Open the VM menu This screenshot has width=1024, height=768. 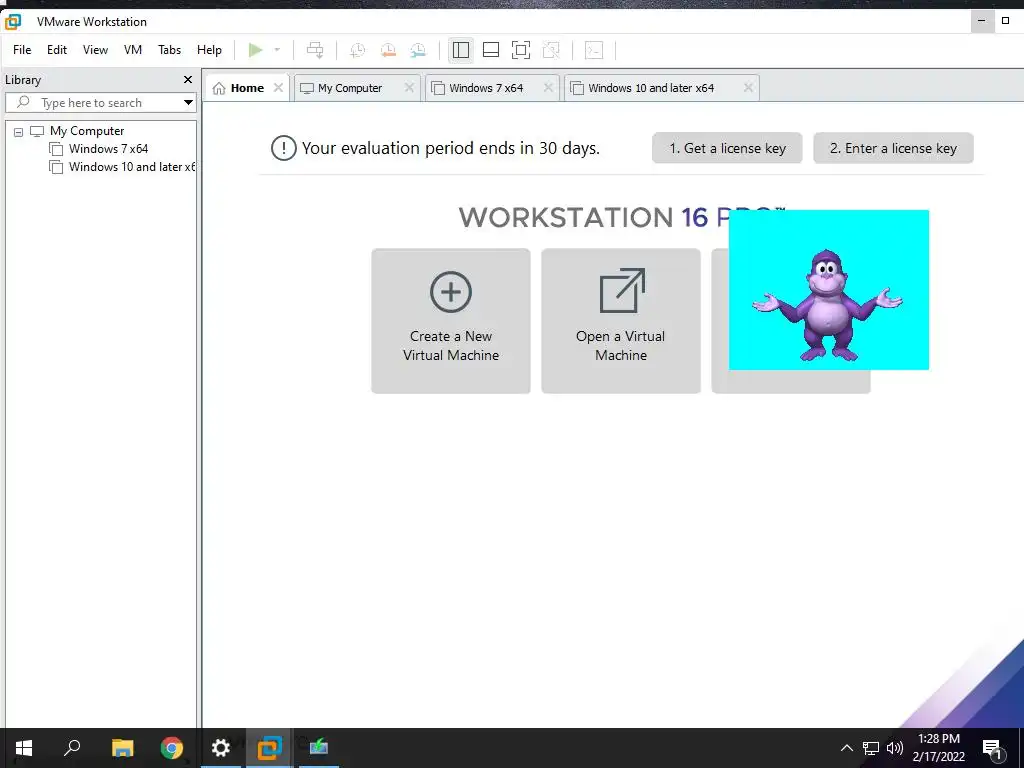point(133,50)
